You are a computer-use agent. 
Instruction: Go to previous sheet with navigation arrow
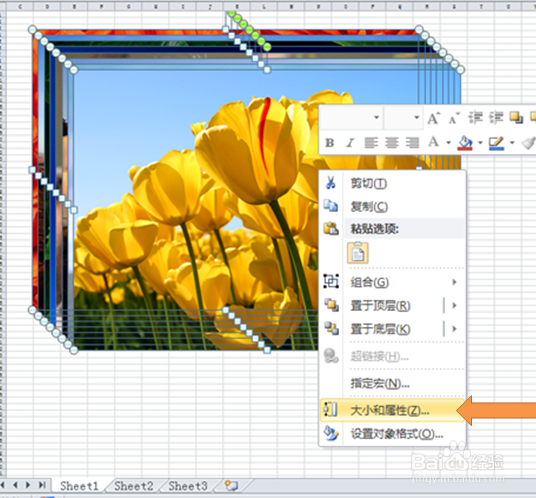(x=16, y=485)
